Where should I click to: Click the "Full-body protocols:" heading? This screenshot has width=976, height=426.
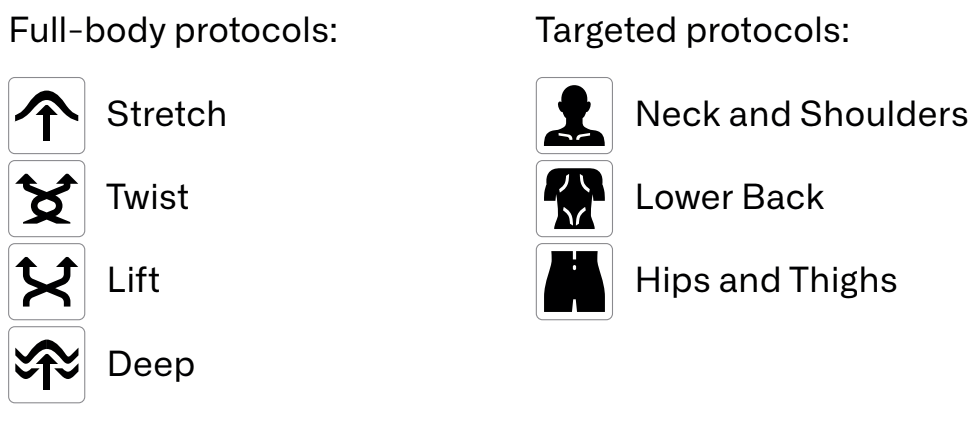coord(173,31)
